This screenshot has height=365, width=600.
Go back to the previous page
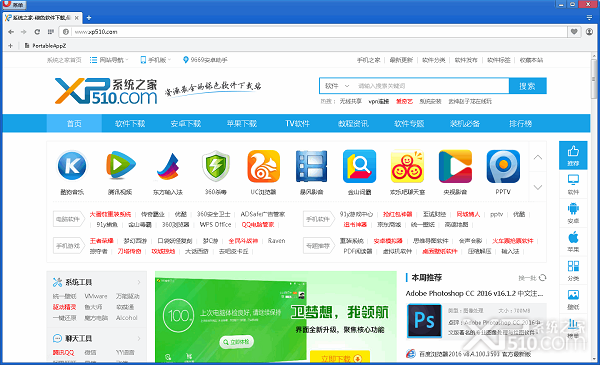coord(11,32)
